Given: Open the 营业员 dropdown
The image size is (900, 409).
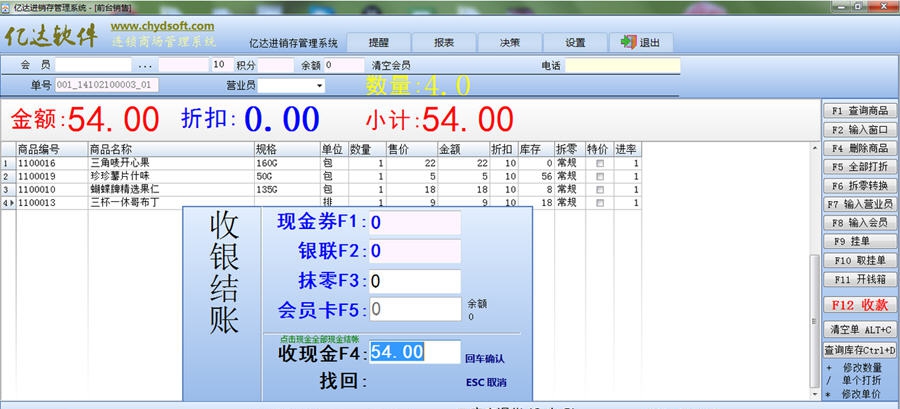Looking at the screenshot, I should click(319, 86).
